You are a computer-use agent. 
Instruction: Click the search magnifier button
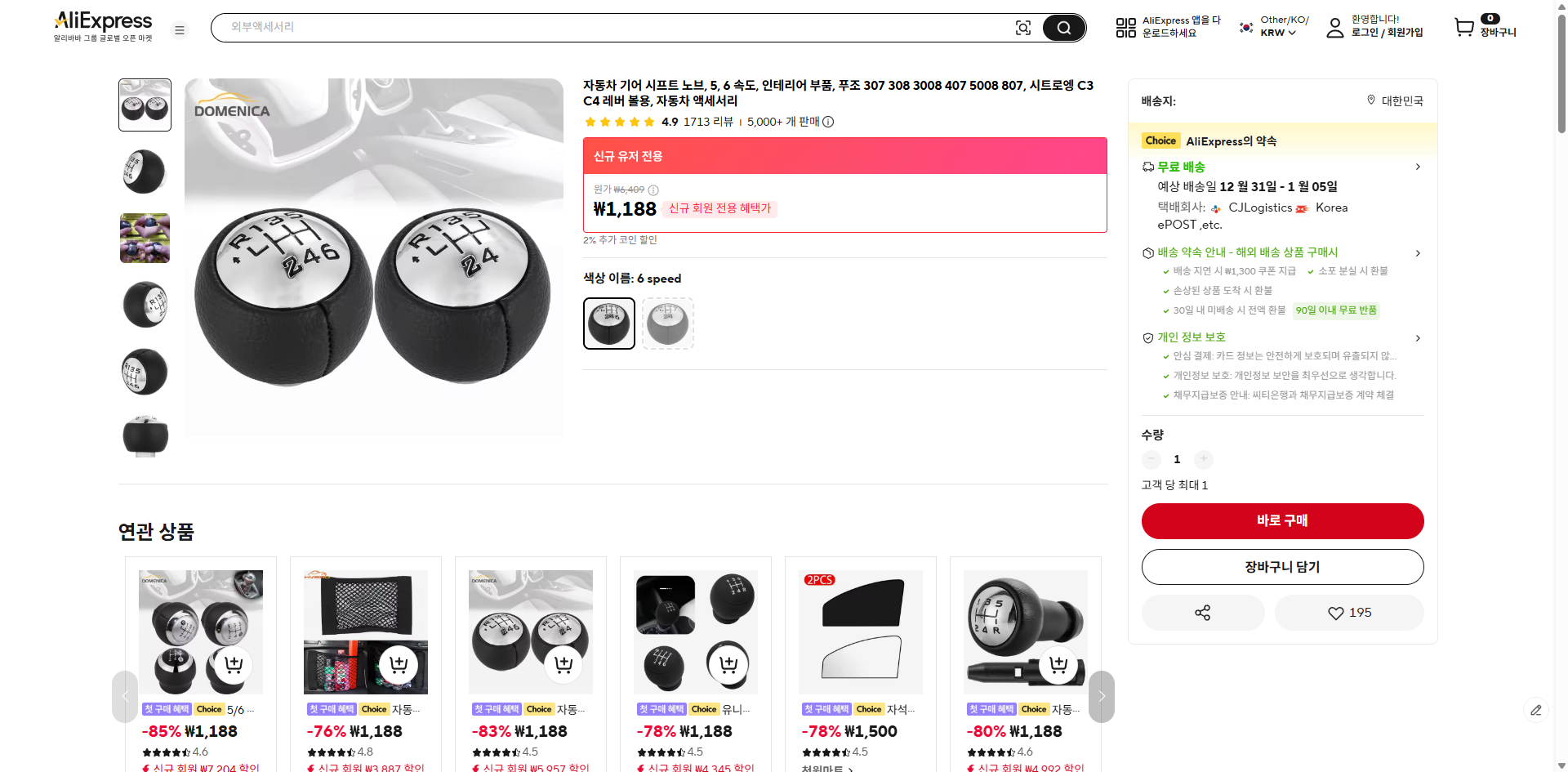1063,28
